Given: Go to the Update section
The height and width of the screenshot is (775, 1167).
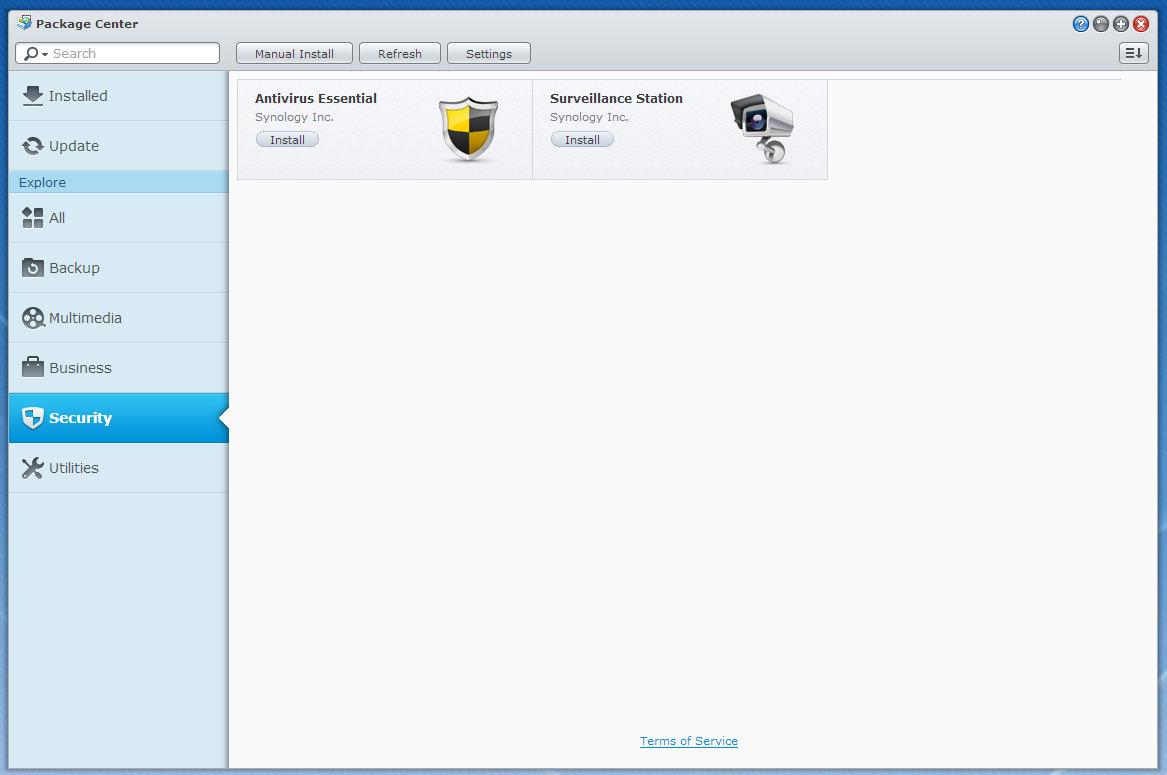Looking at the screenshot, I should (x=119, y=146).
